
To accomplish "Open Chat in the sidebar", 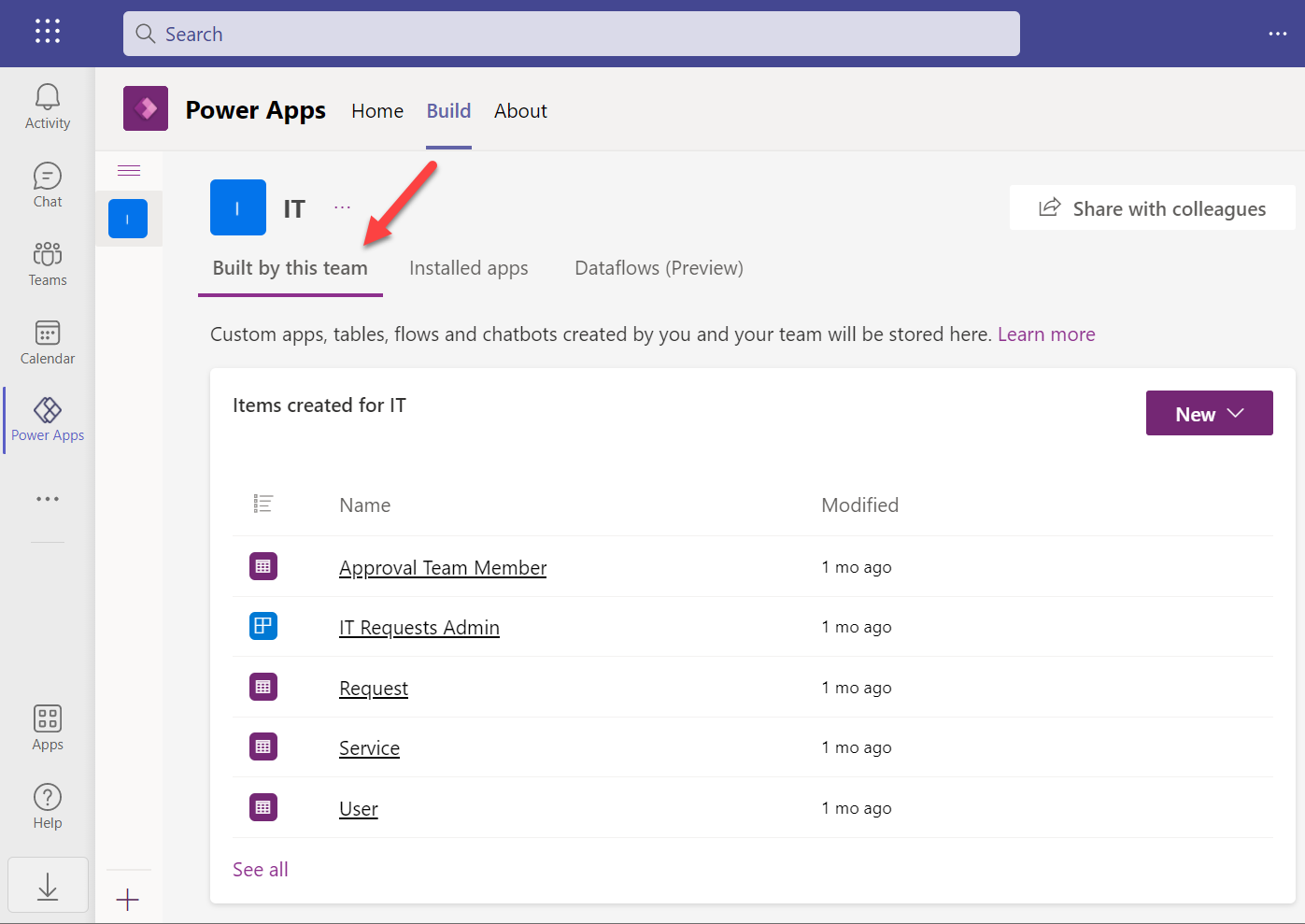I will tap(48, 186).
